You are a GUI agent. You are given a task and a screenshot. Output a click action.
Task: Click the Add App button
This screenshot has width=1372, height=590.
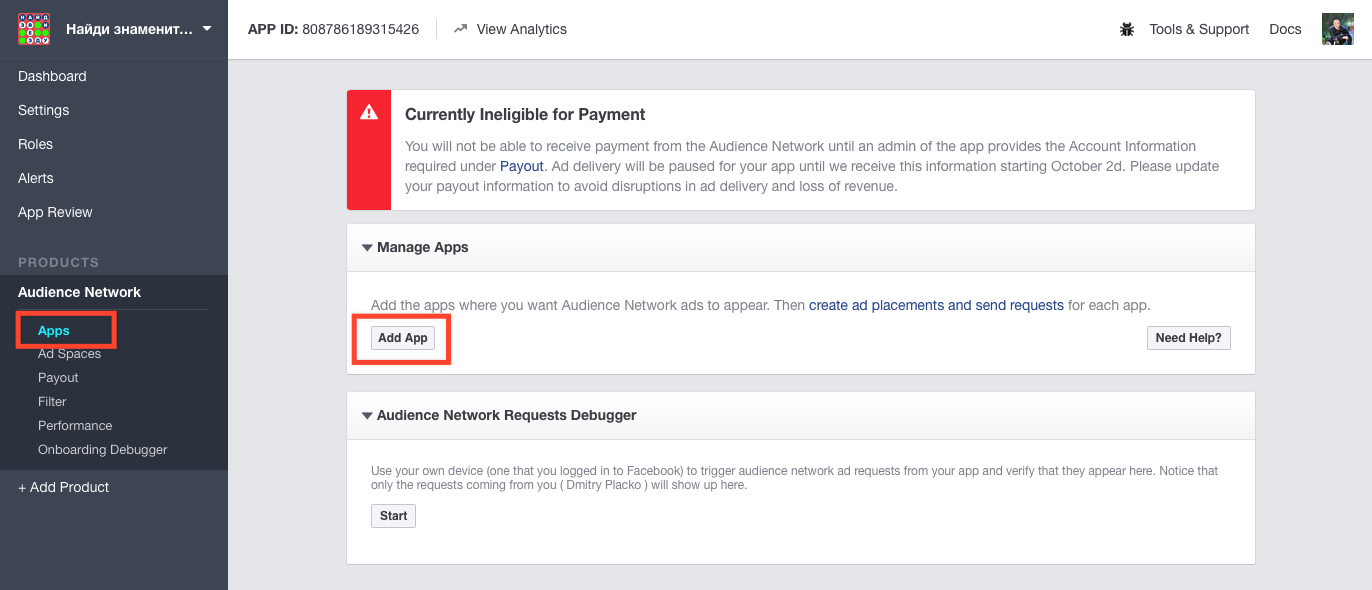click(403, 338)
